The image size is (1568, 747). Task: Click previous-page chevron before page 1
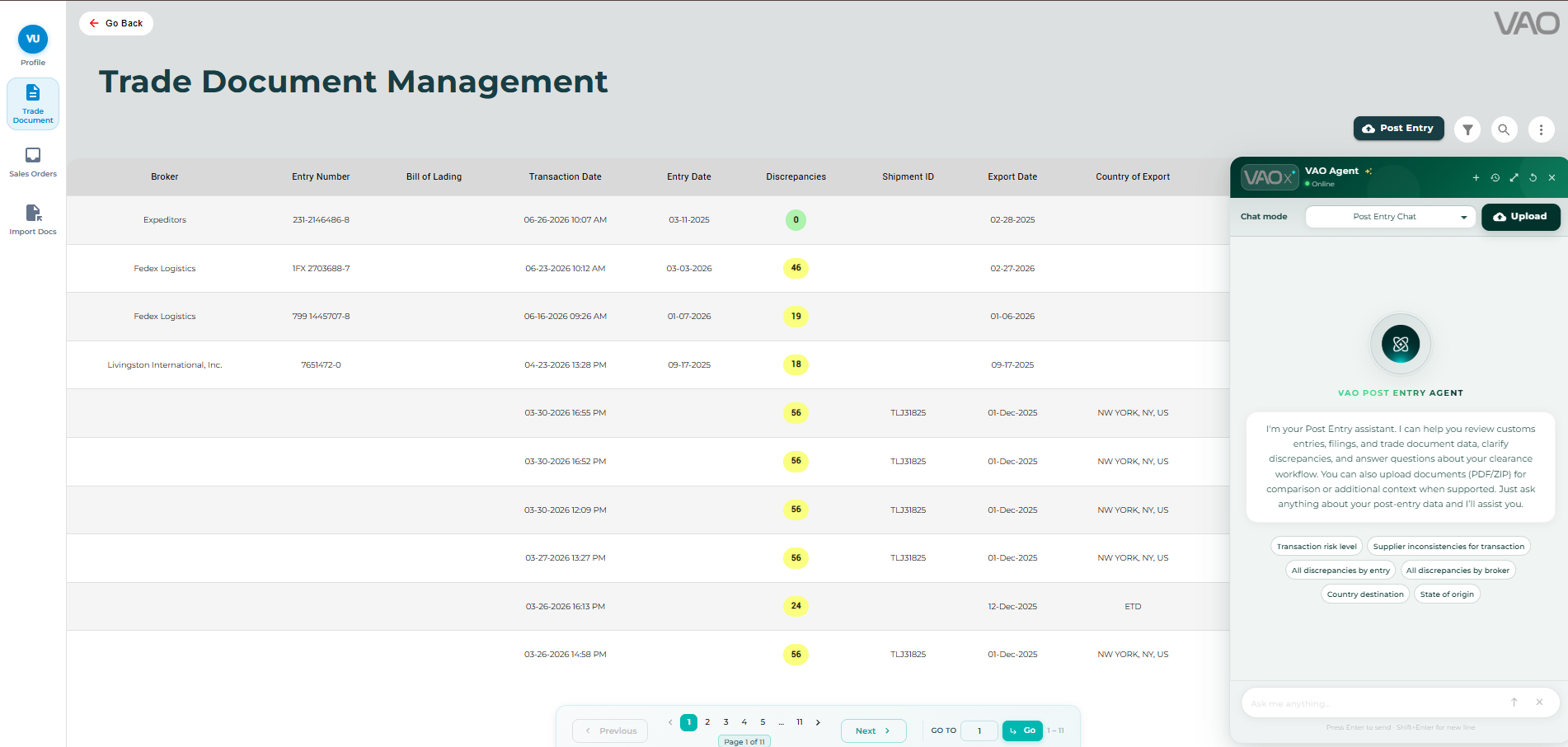(670, 722)
